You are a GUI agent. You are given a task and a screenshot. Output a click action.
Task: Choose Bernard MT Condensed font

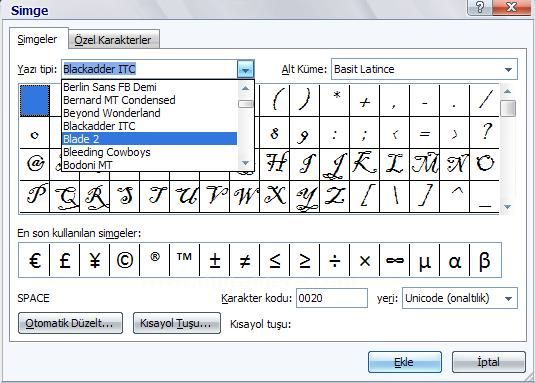pos(149,100)
